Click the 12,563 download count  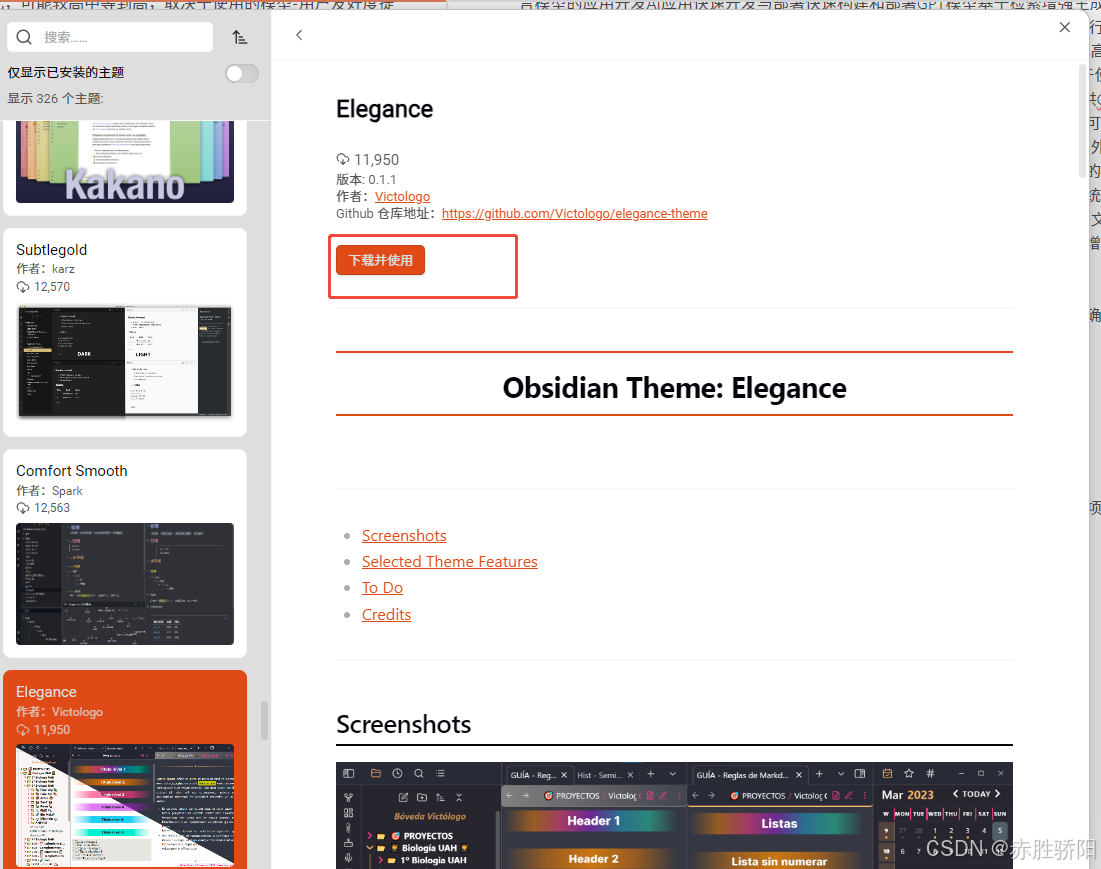click(52, 508)
